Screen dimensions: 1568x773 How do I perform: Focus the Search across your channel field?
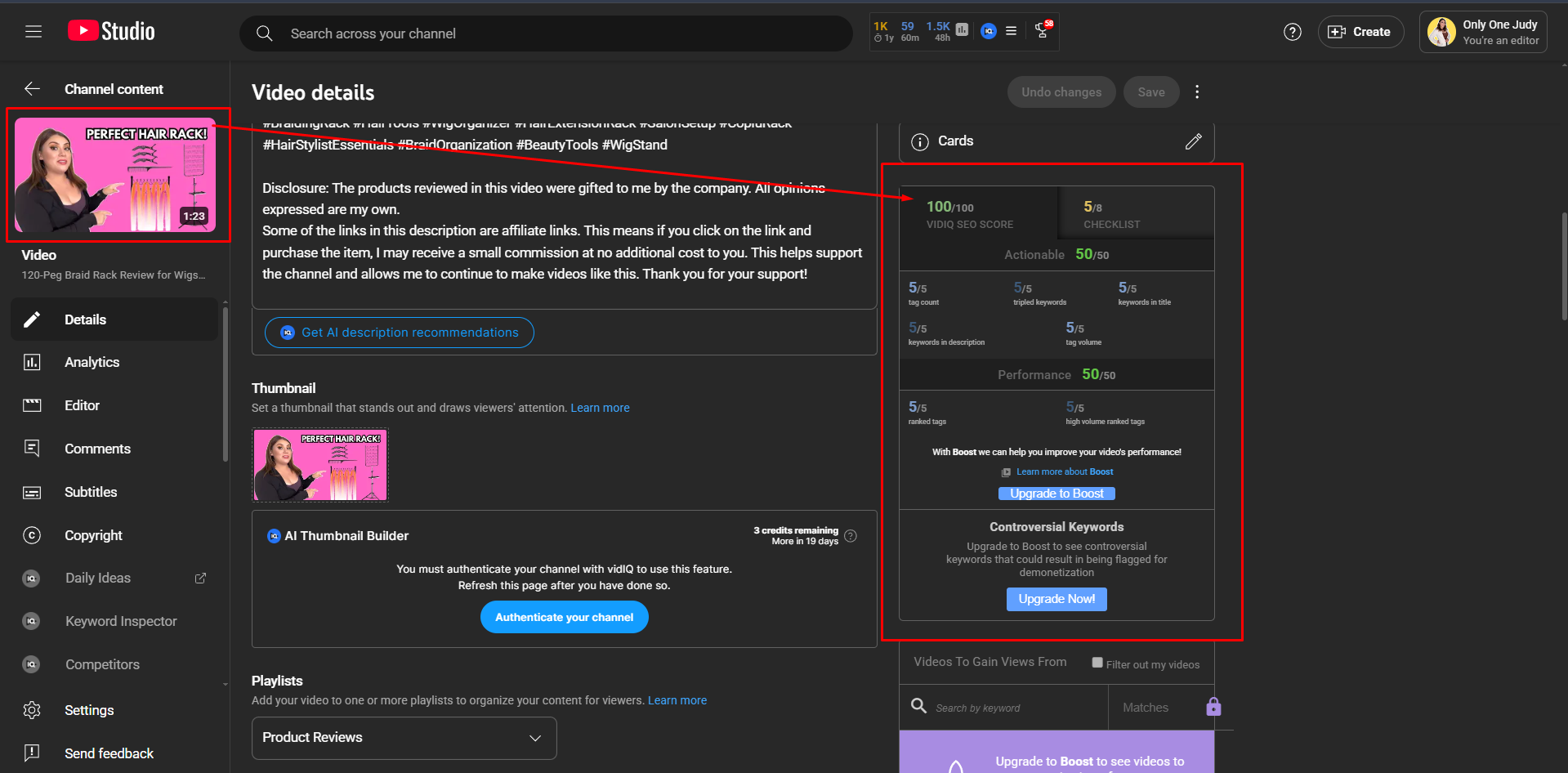pos(546,34)
